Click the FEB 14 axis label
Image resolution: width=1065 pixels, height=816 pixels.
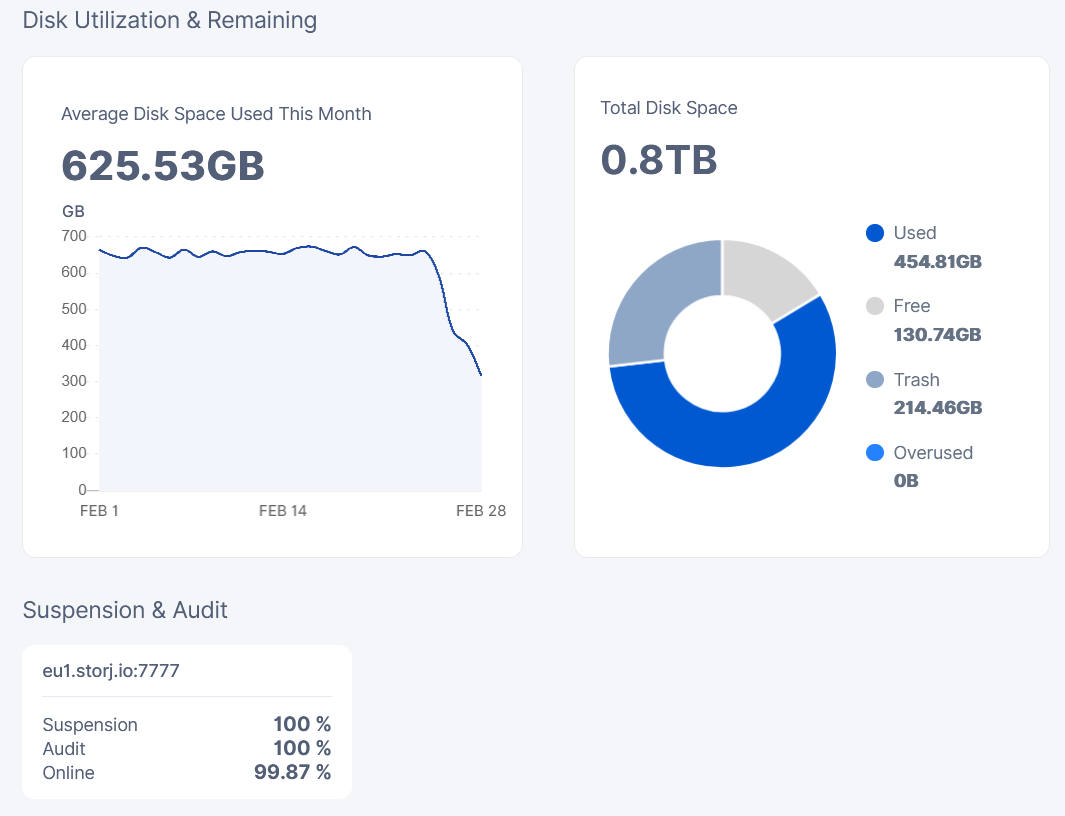pyautogui.click(x=283, y=511)
